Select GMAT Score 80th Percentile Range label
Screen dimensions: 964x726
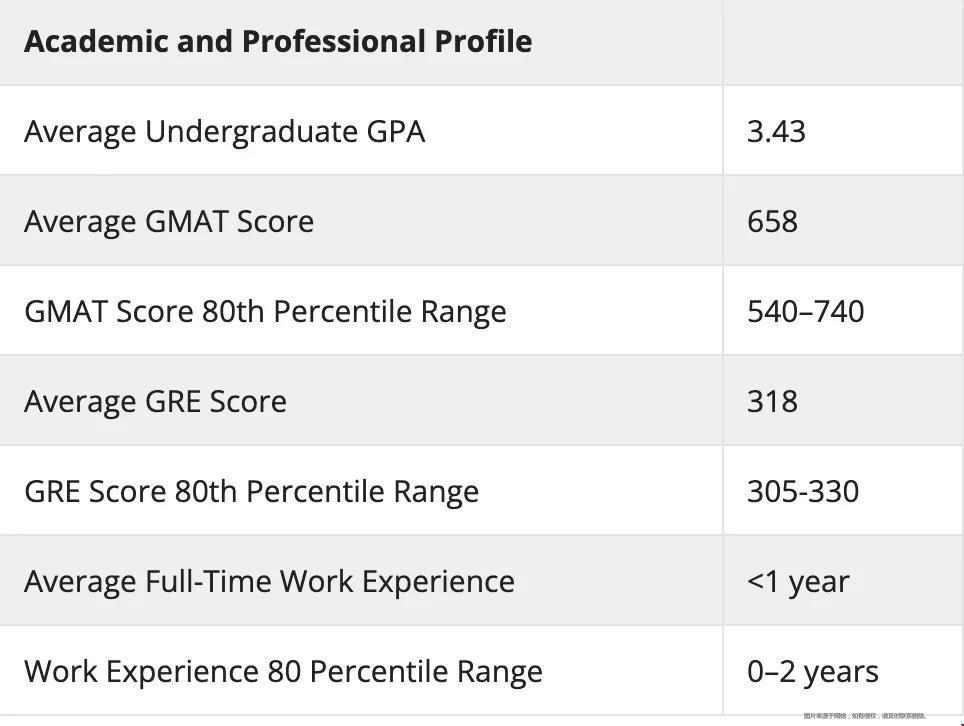pos(265,311)
